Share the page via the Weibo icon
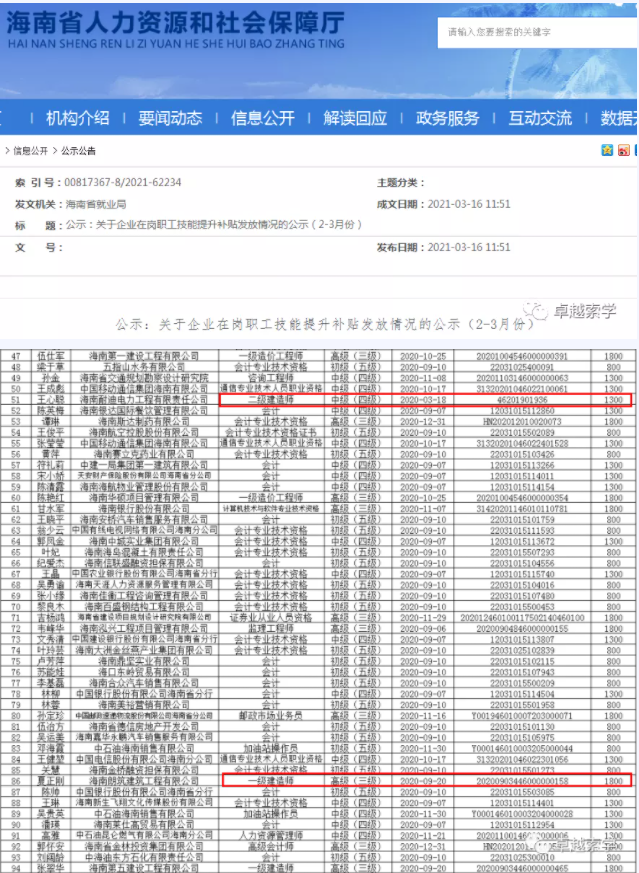The height and width of the screenshot is (873, 639). [624, 150]
